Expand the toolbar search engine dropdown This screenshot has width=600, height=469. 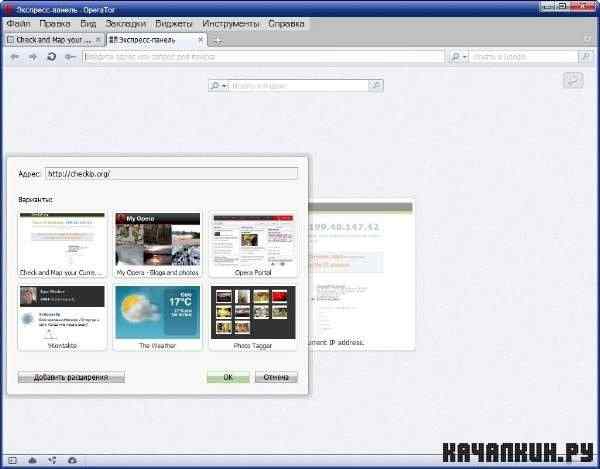point(458,57)
